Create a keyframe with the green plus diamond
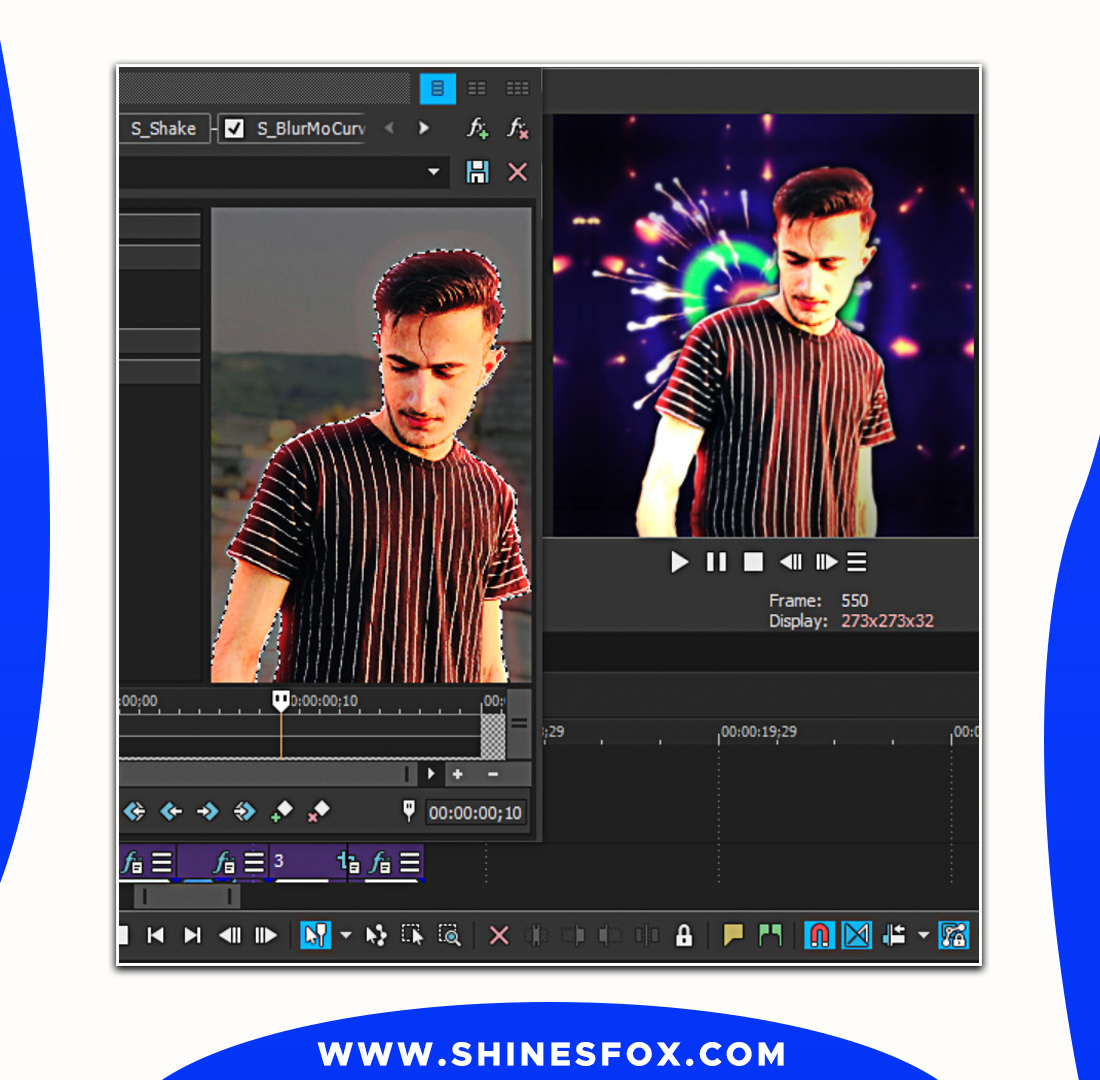Viewport: 1100px width, 1080px height. tap(281, 812)
